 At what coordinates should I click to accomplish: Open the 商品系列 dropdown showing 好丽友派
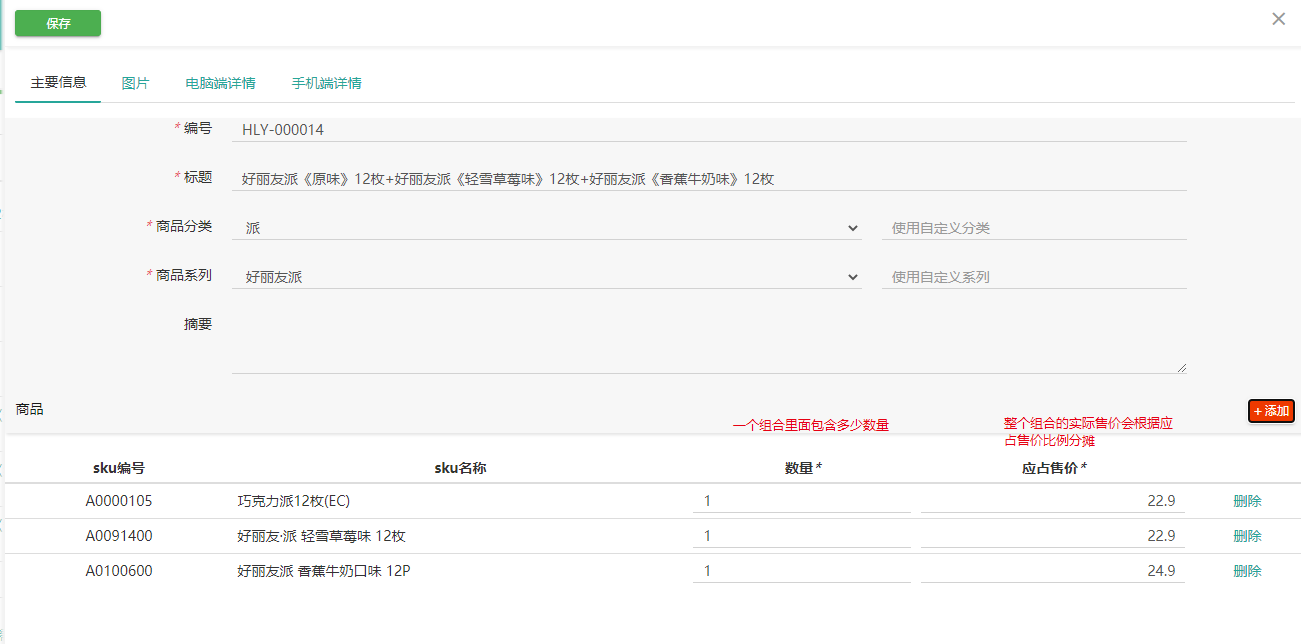547,277
